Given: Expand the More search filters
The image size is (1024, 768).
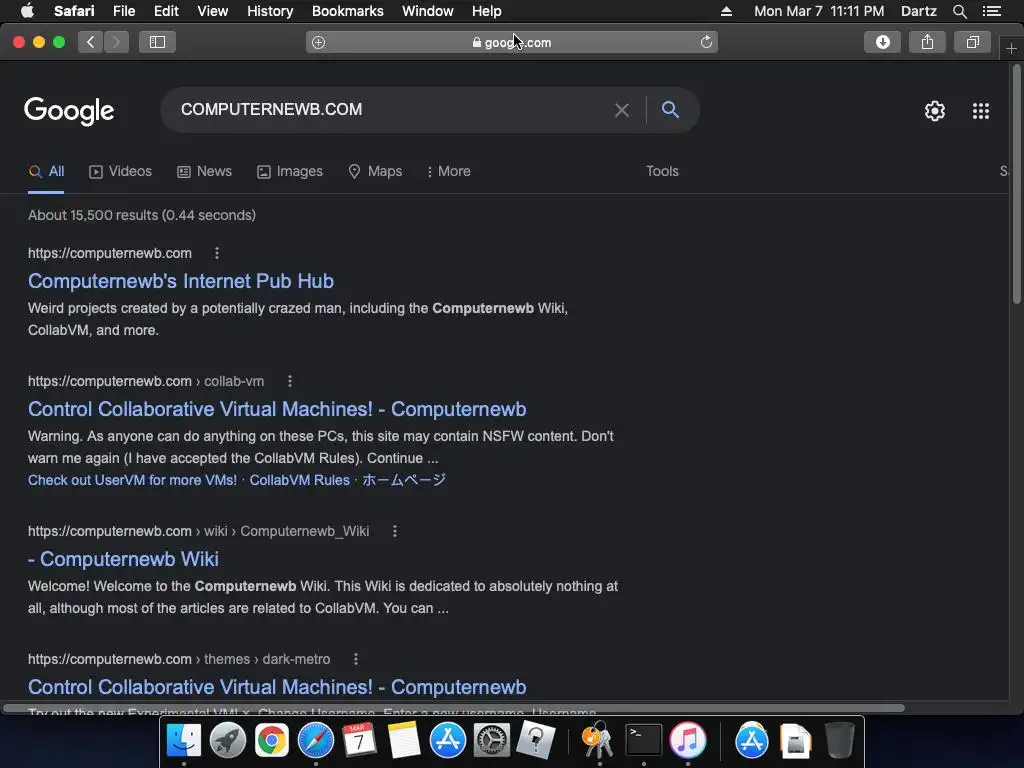Looking at the screenshot, I should click(448, 171).
